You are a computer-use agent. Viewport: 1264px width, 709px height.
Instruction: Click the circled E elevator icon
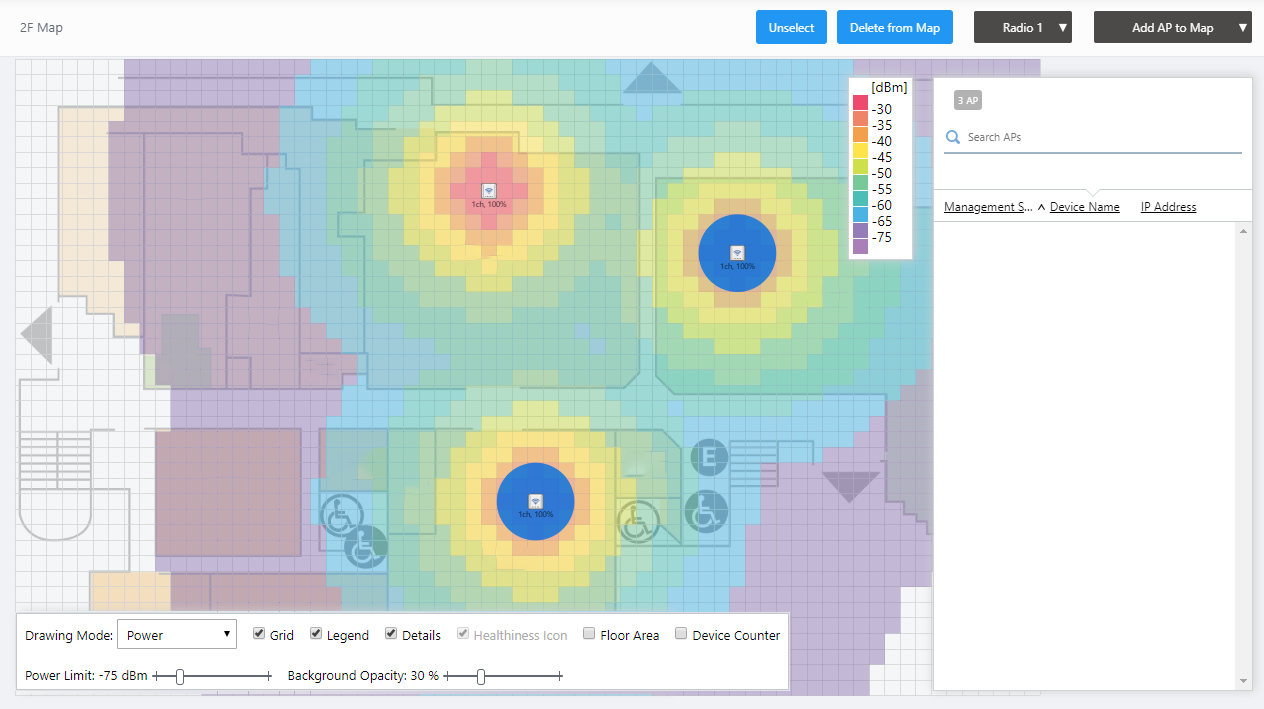pos(709,458)
